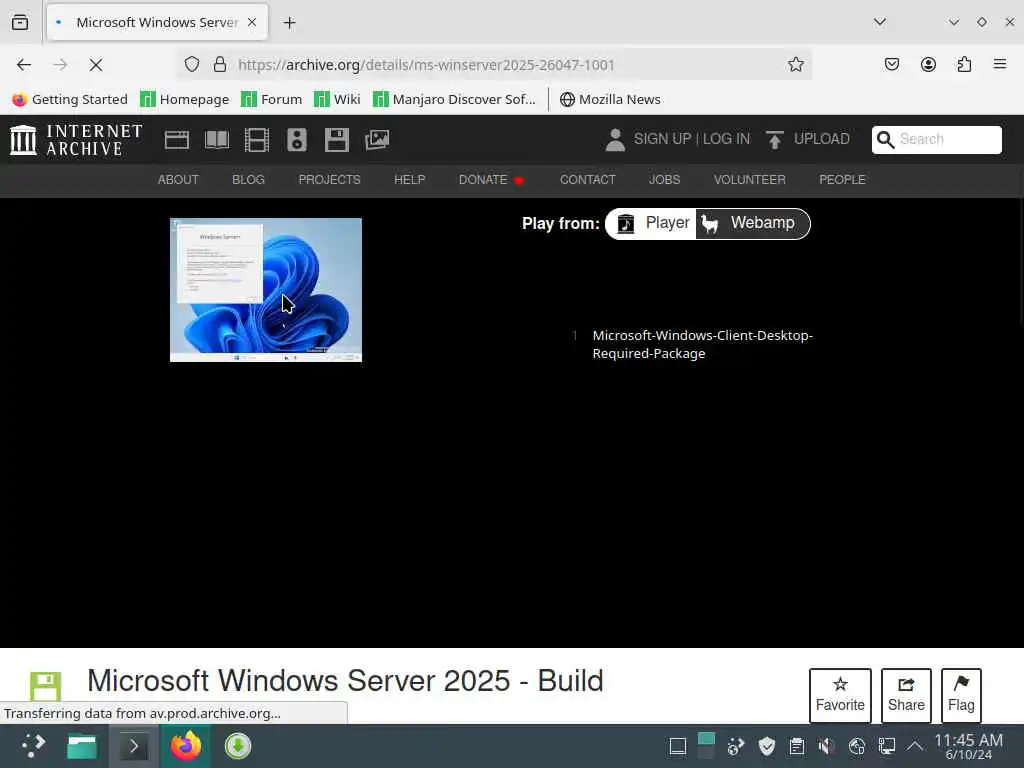Open the Video film-strip icon
This screenshot has height=768, width=1024.
257,140
